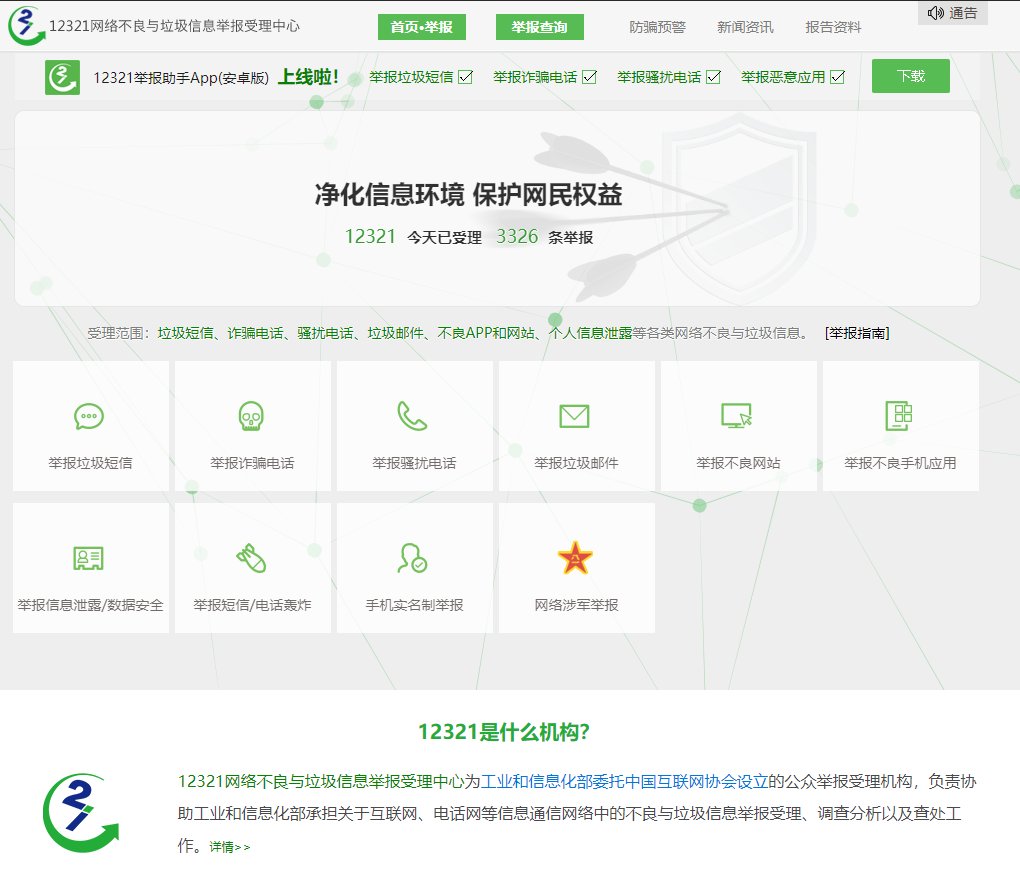Click the green 下载 button
The image size is (1020, 872).
[x=911, y=75]
